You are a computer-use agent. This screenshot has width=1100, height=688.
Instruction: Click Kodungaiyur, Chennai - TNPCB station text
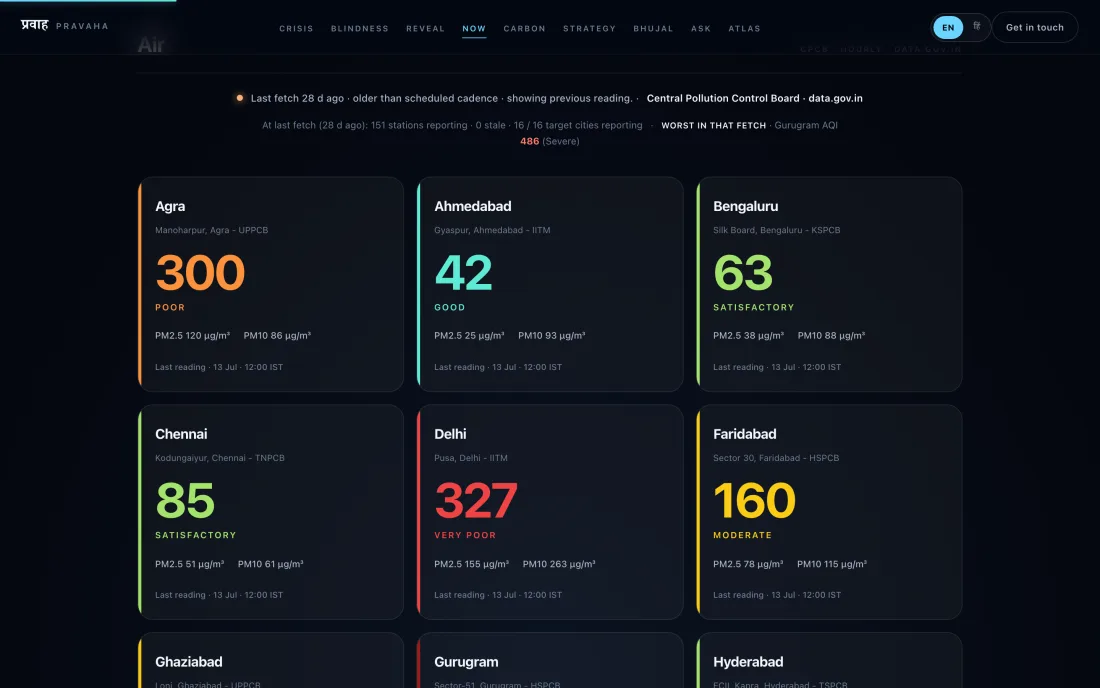tap(220, 458)
